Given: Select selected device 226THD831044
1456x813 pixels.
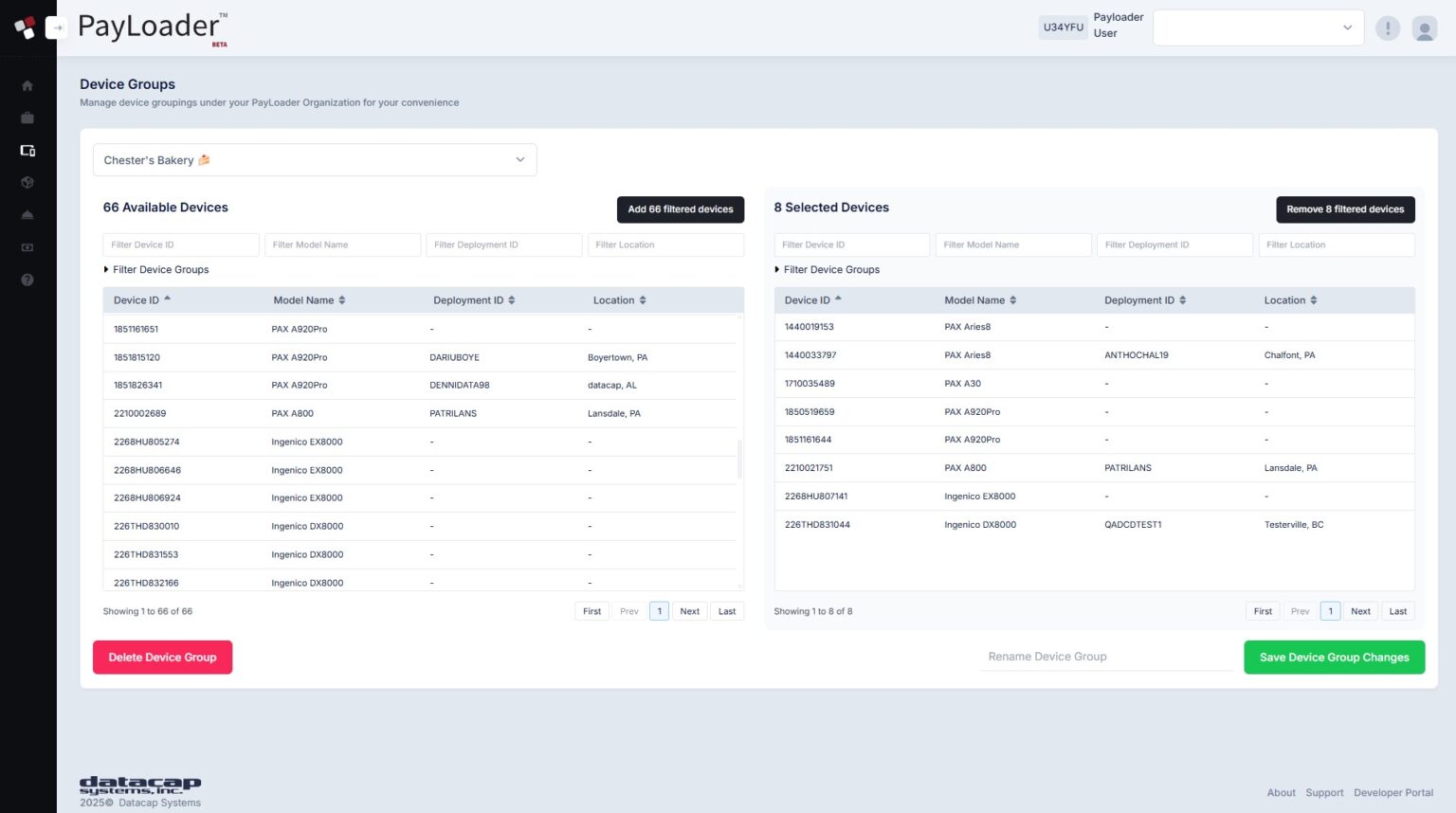Looking at the screenshot, I should [x=1094, y=525].
